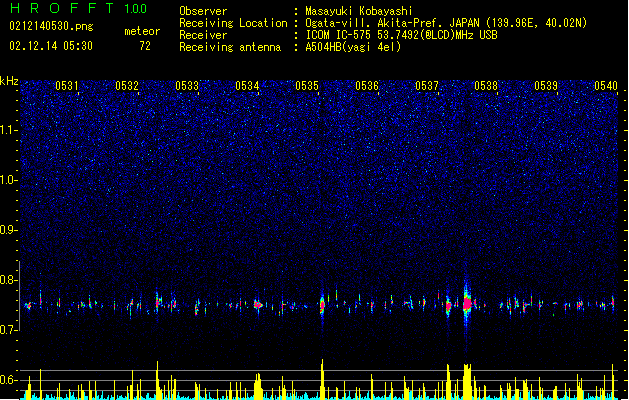The image size is (629, 400).
Task: Click the 0539 time marker
Action: click(546, 86)
